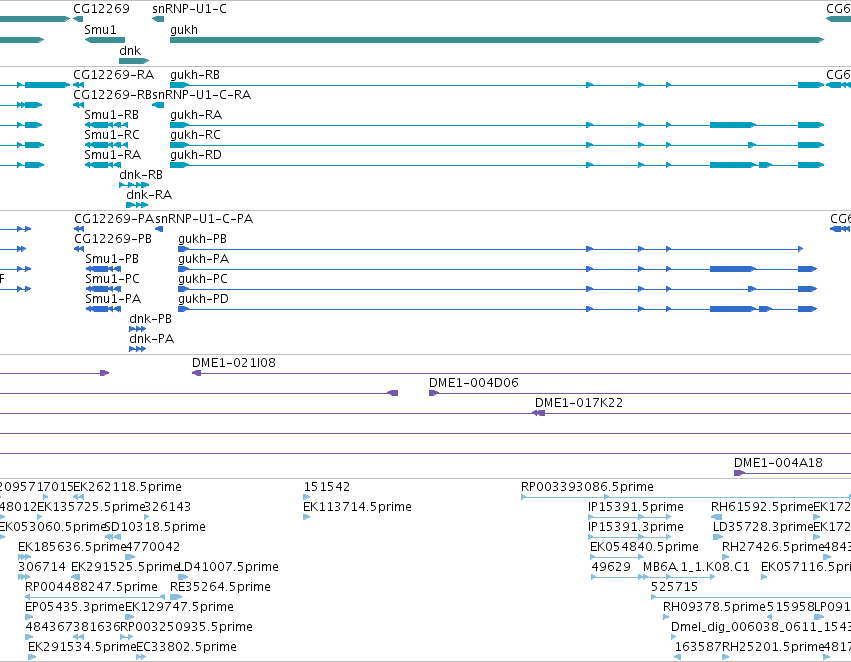Click the CG12269 gene label
851x662 pixels.
[x=101, y=9]
